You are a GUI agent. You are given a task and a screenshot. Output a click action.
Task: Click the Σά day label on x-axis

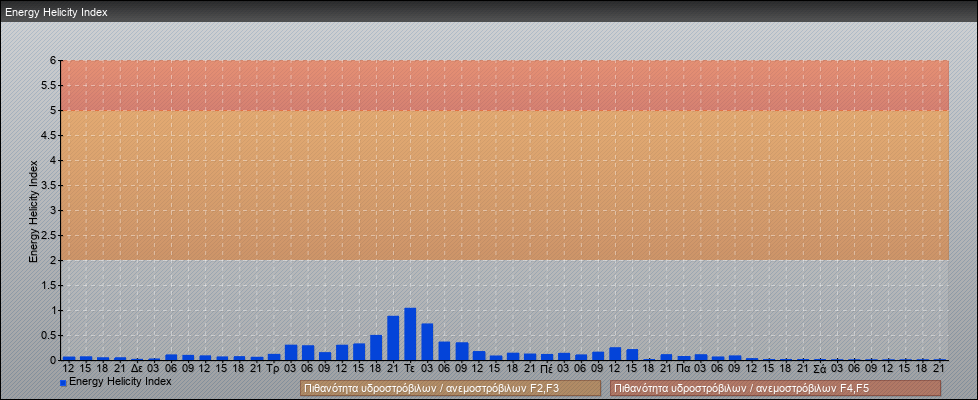[819, 368]
